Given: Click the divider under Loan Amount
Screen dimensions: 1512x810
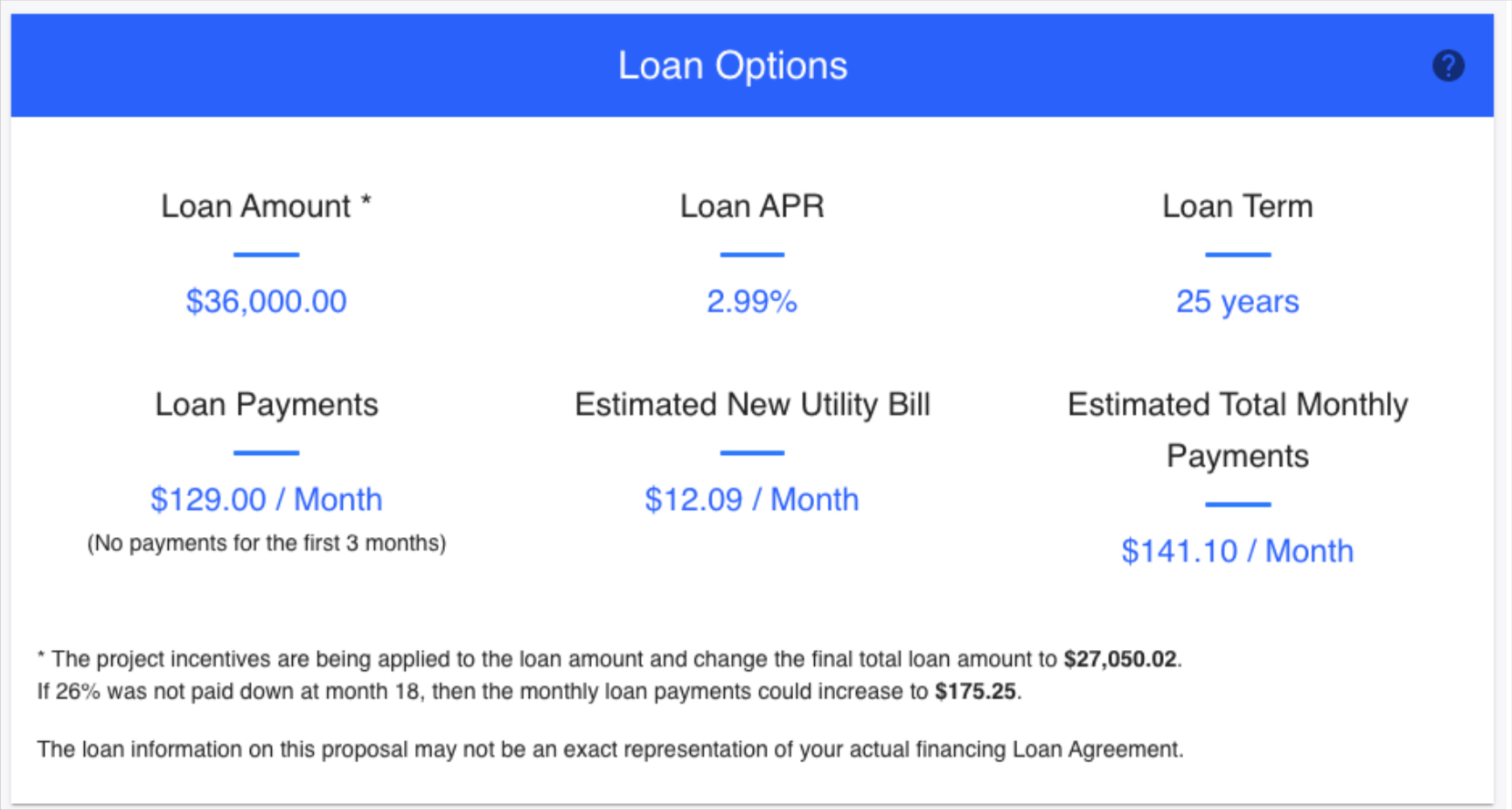Looking at the screenshot, I should click(266, 255).
